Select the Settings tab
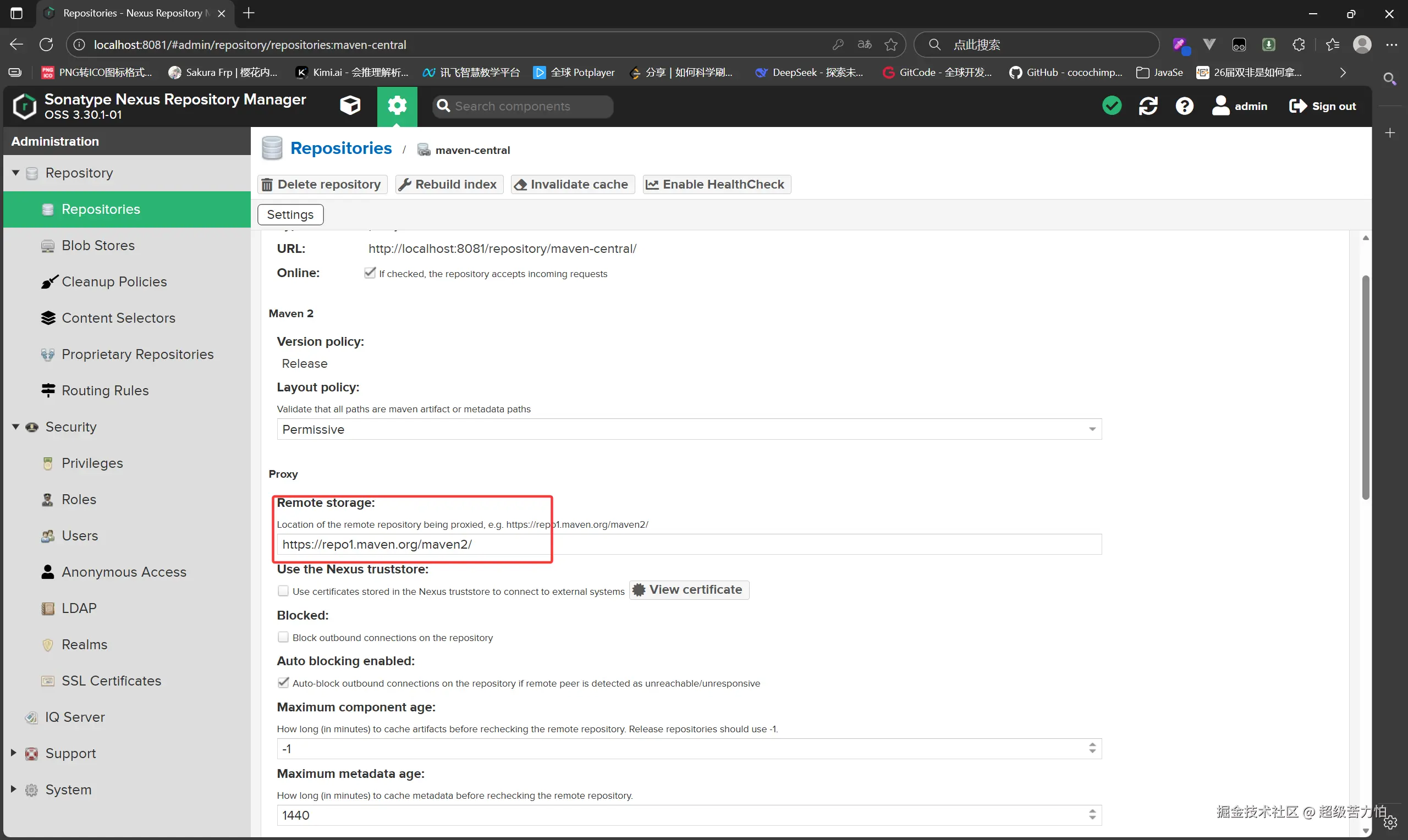This screenshot has height=840, width=1408. coord(290,214)
